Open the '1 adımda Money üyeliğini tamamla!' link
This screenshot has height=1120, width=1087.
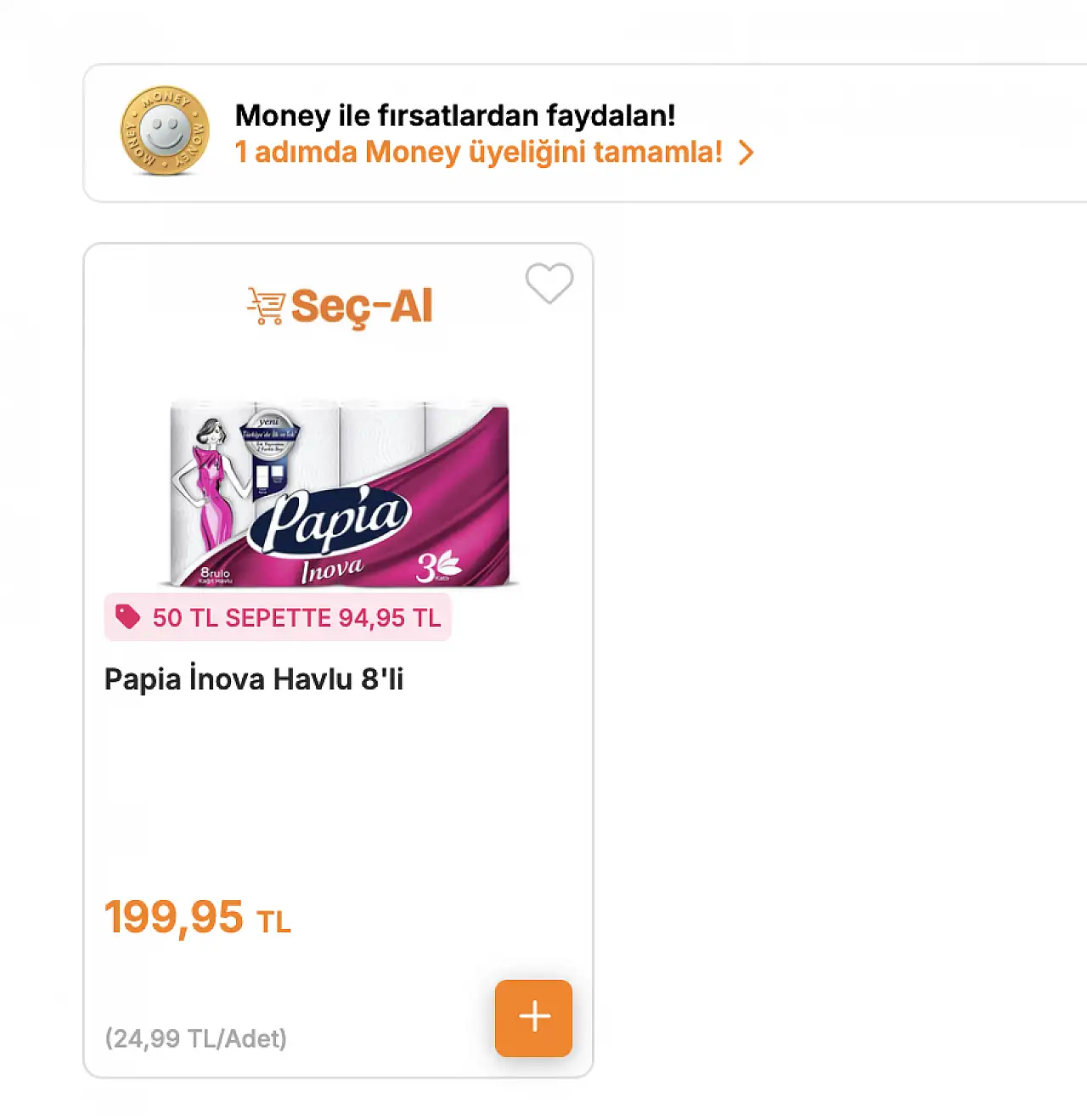pos(478,152)
